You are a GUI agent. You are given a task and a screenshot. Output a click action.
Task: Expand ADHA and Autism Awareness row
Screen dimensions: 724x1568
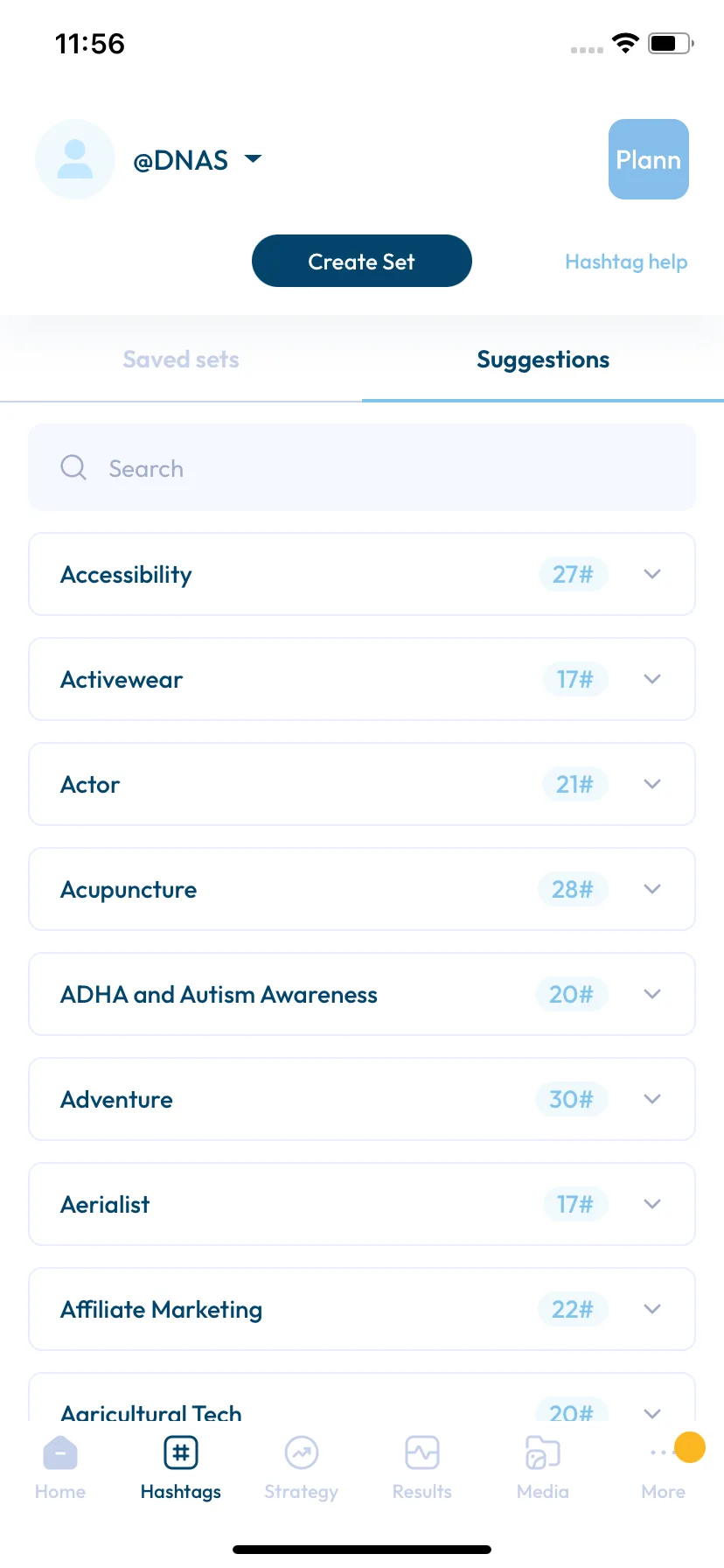362,994
